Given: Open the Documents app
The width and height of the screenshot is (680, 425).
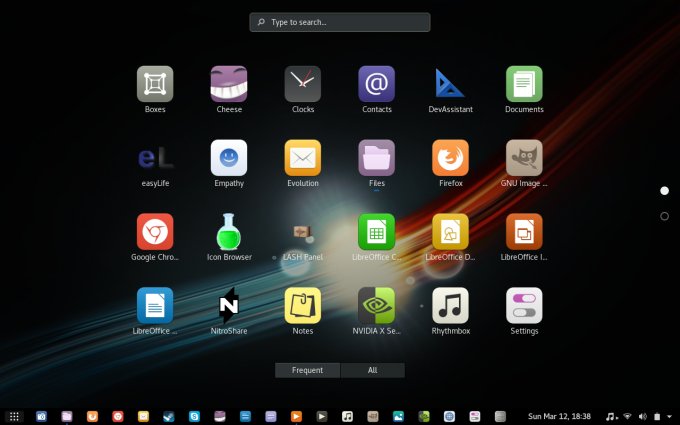Looking at the screenshot, I should (524, 84).
